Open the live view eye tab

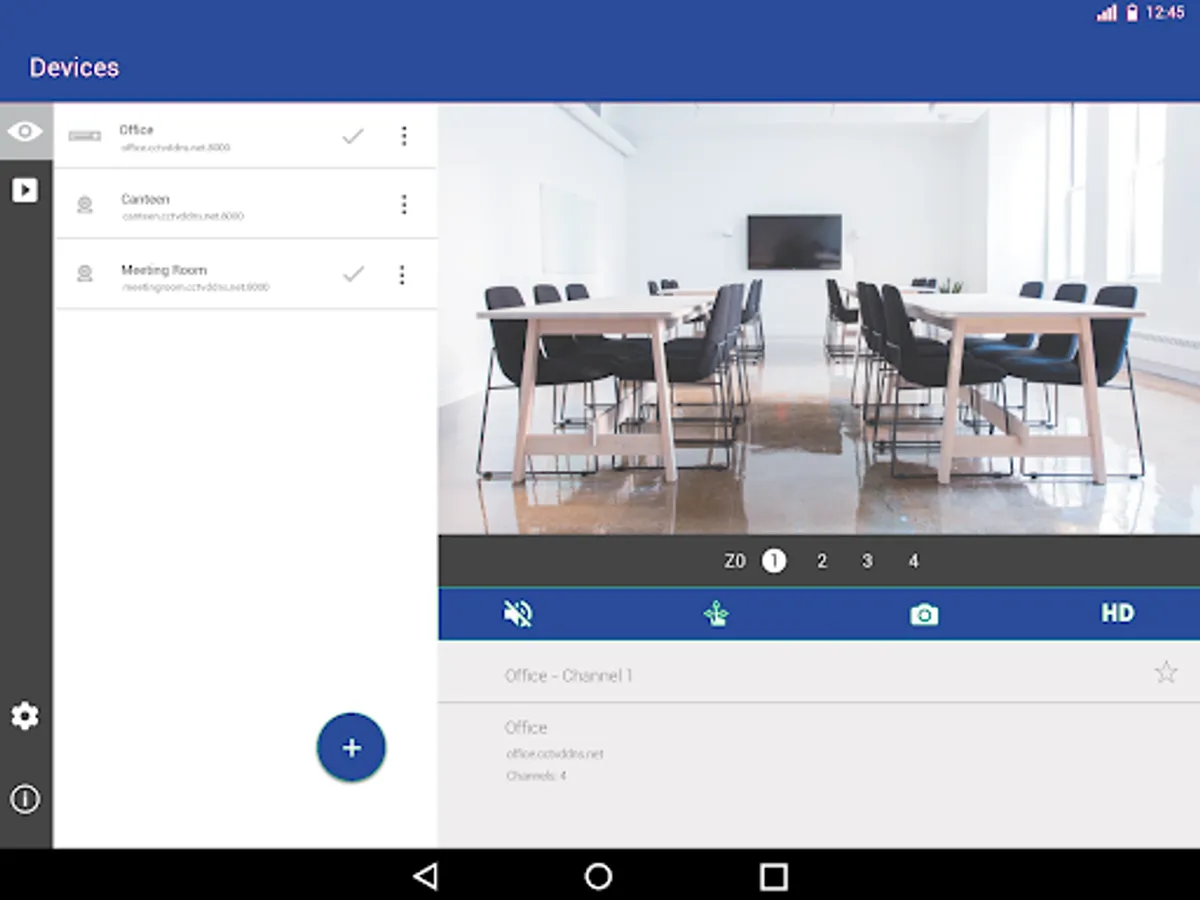point(25,131)
